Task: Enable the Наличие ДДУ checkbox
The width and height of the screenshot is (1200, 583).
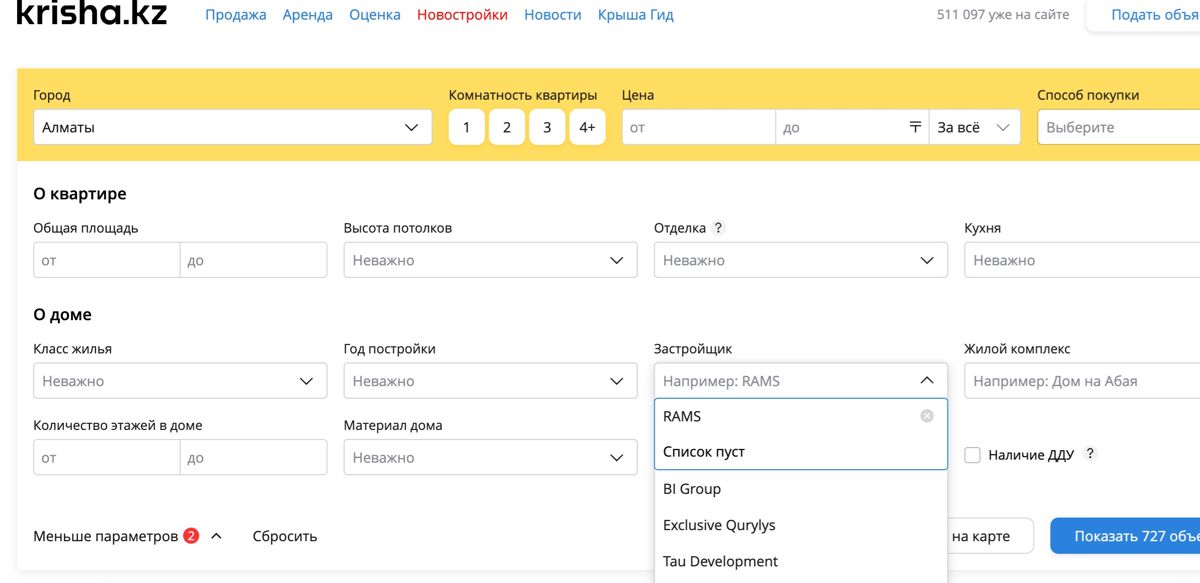Action: 972,455
